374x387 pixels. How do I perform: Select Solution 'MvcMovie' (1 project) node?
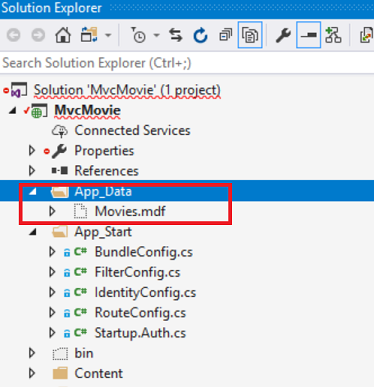click(x=127, y=90)
